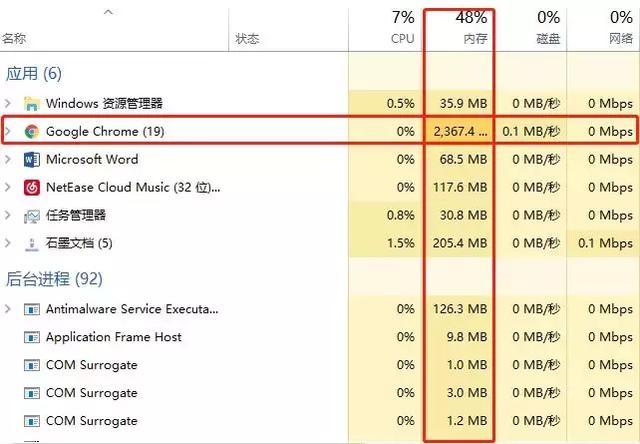Click the NetEase Cloud Music icon

(31, 187)
